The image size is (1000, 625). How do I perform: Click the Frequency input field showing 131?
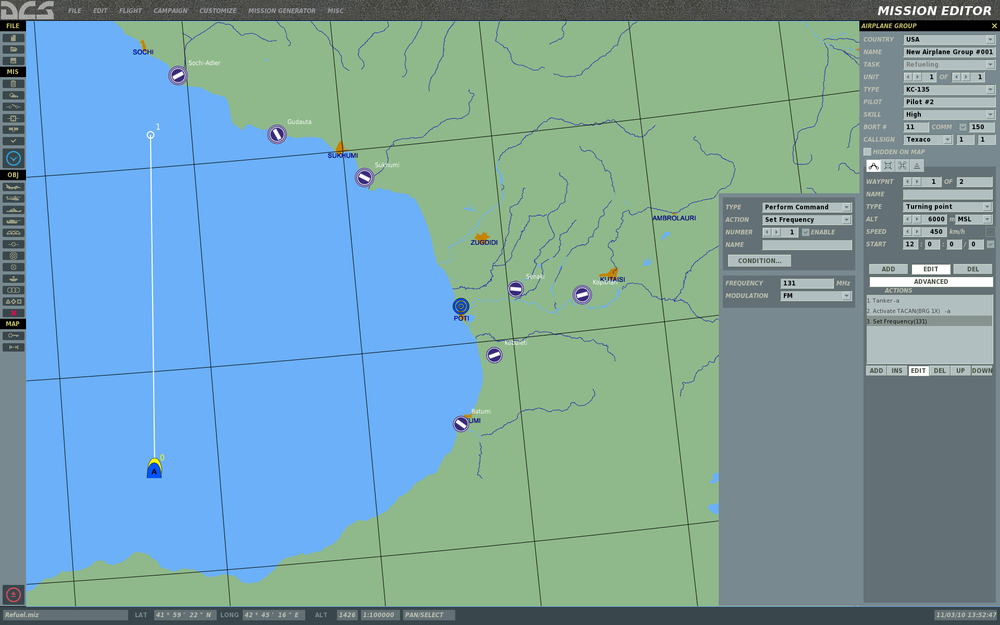click(806, 284)
